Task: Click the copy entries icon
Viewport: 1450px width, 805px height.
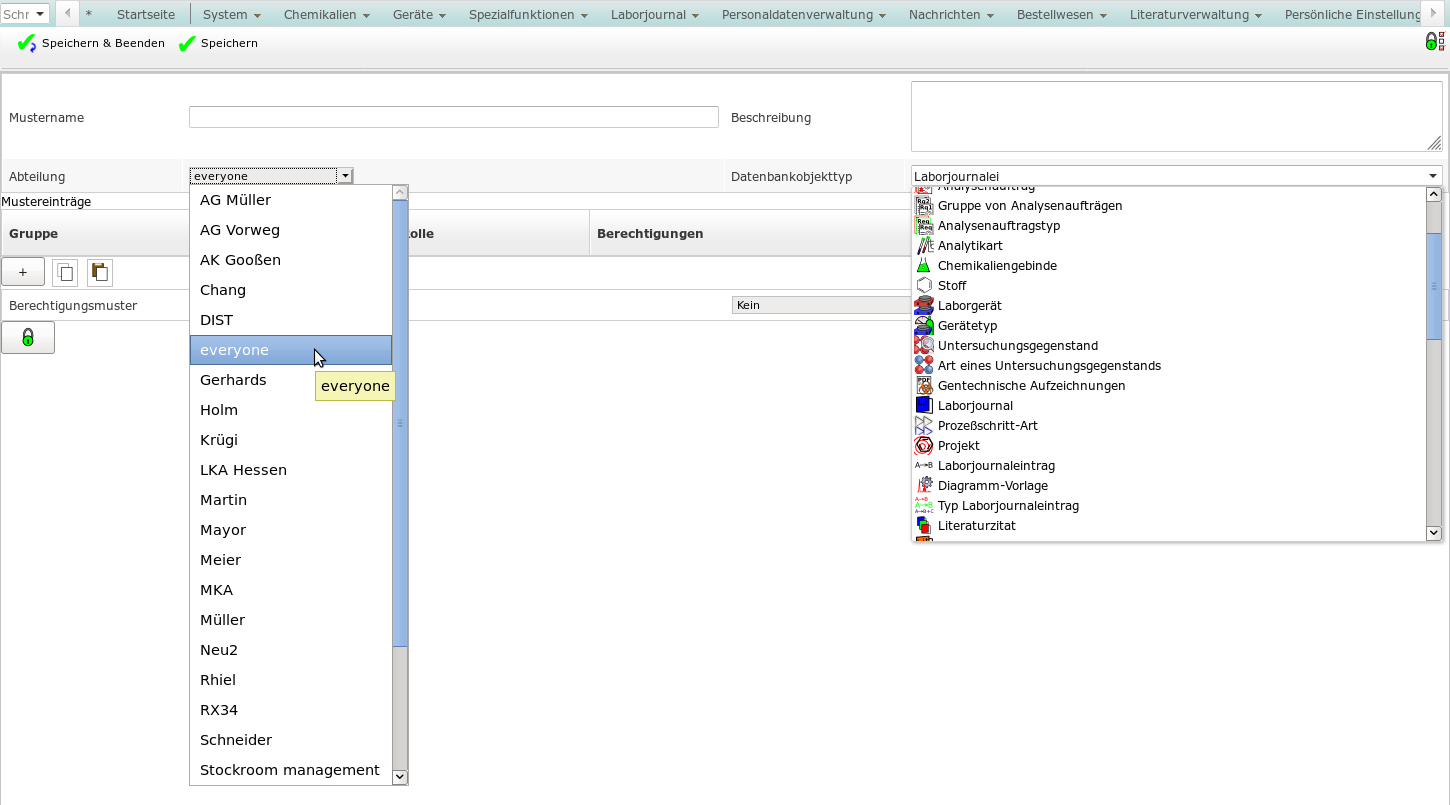Action: [x=65, y=272]
